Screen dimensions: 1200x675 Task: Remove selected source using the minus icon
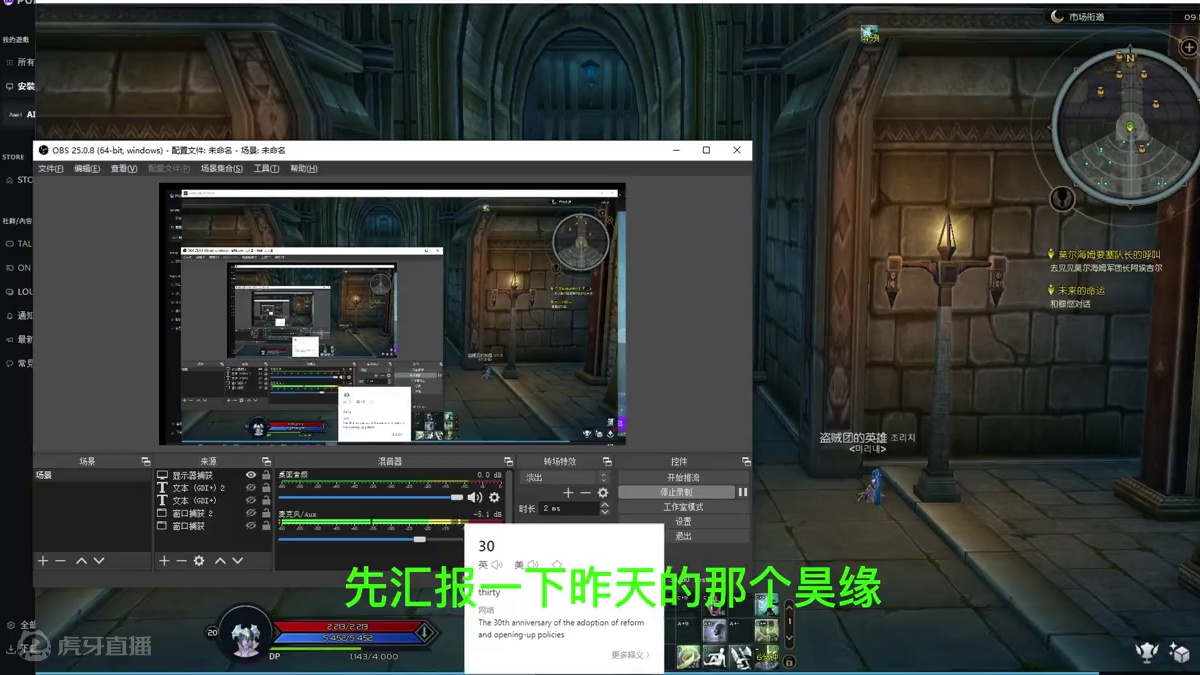(181, 561)
